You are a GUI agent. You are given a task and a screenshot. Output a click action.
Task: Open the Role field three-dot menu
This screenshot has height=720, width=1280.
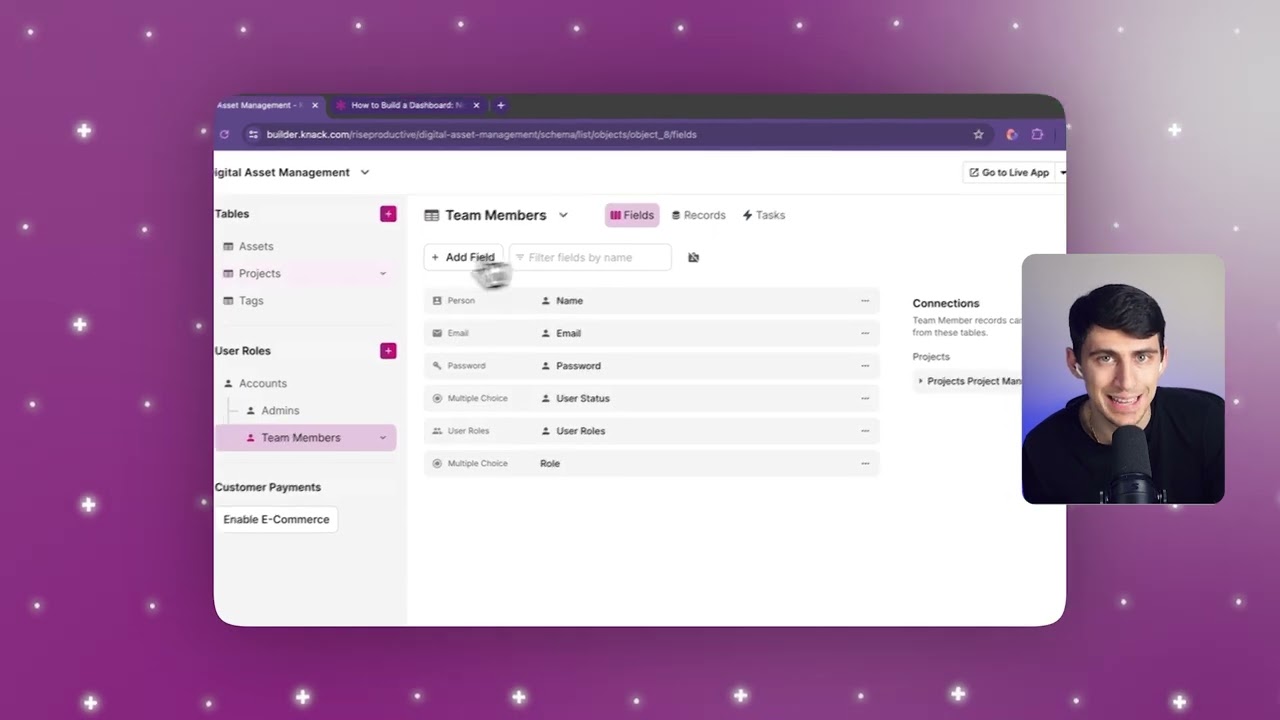865,463
